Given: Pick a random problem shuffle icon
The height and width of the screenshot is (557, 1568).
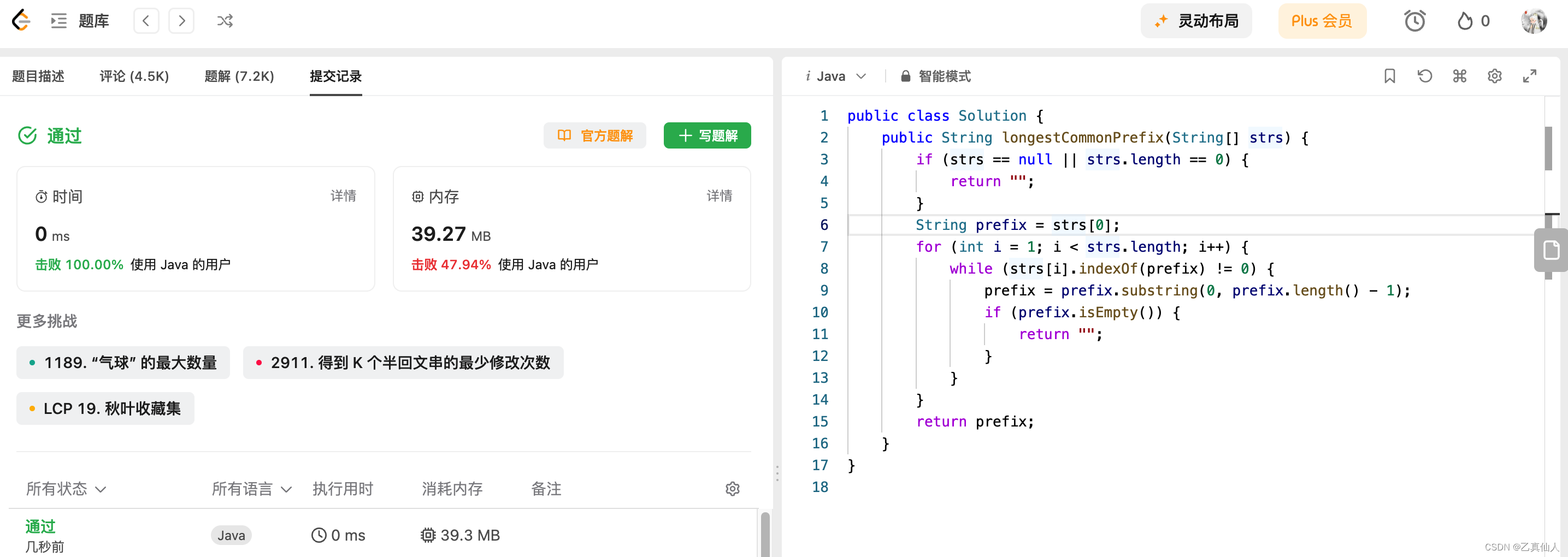Looking at the screenshot, I should click(225, 21).
